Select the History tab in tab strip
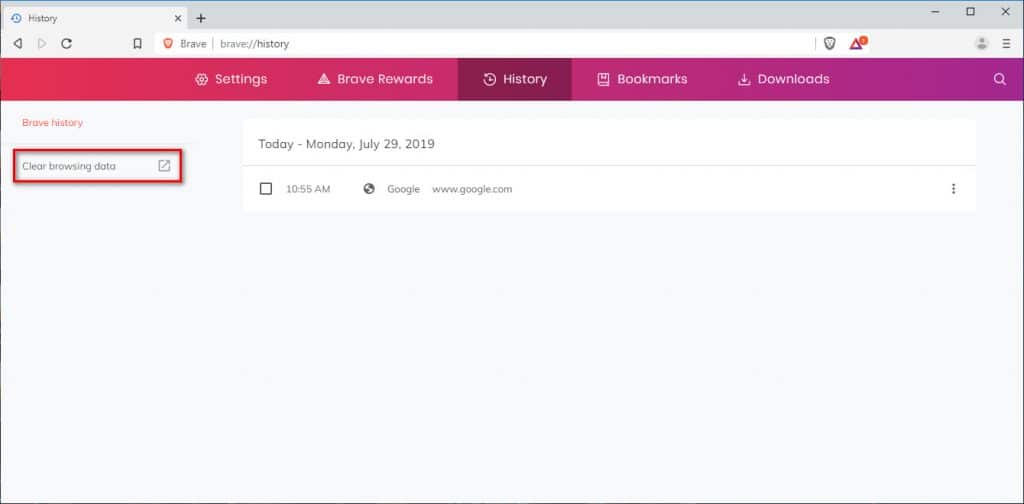Viewport: 1024px width, 504px height. 93,18
